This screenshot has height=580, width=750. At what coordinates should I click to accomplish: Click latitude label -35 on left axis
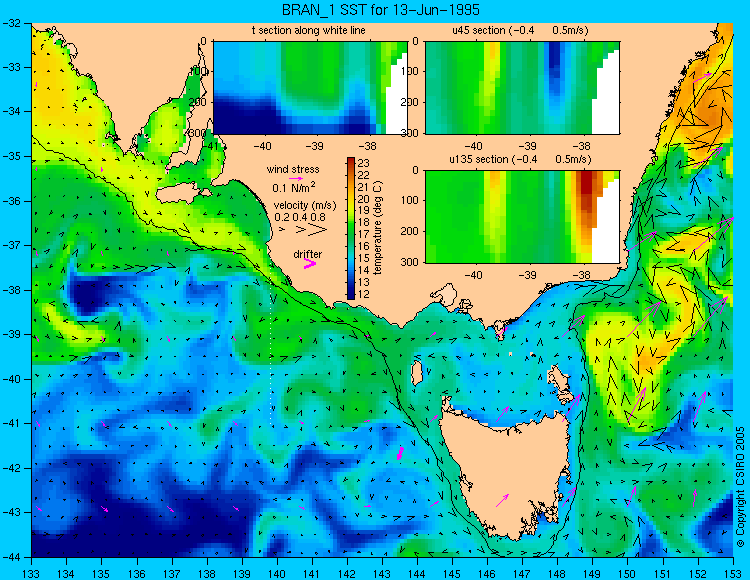click(x=11, y=156)
